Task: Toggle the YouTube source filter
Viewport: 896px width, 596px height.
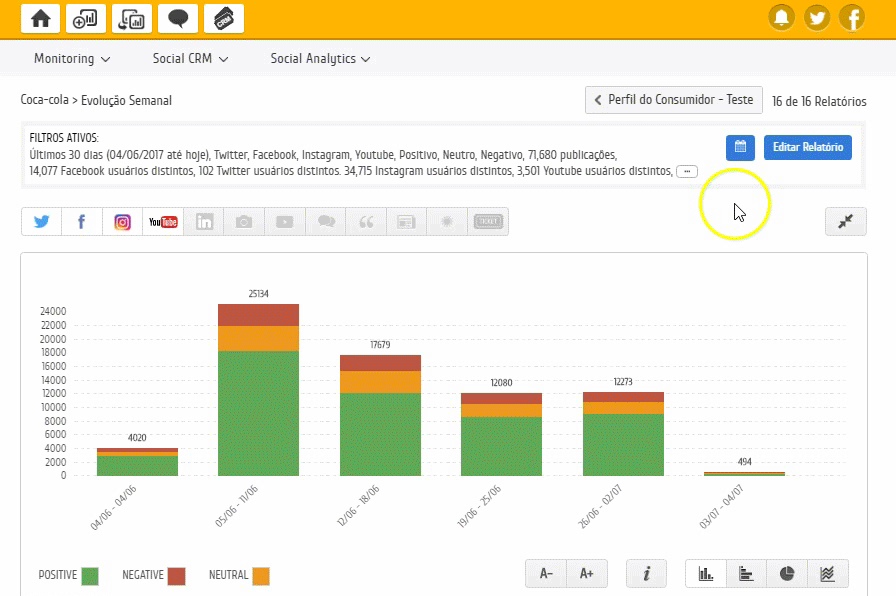Action: tap(163, 222)
